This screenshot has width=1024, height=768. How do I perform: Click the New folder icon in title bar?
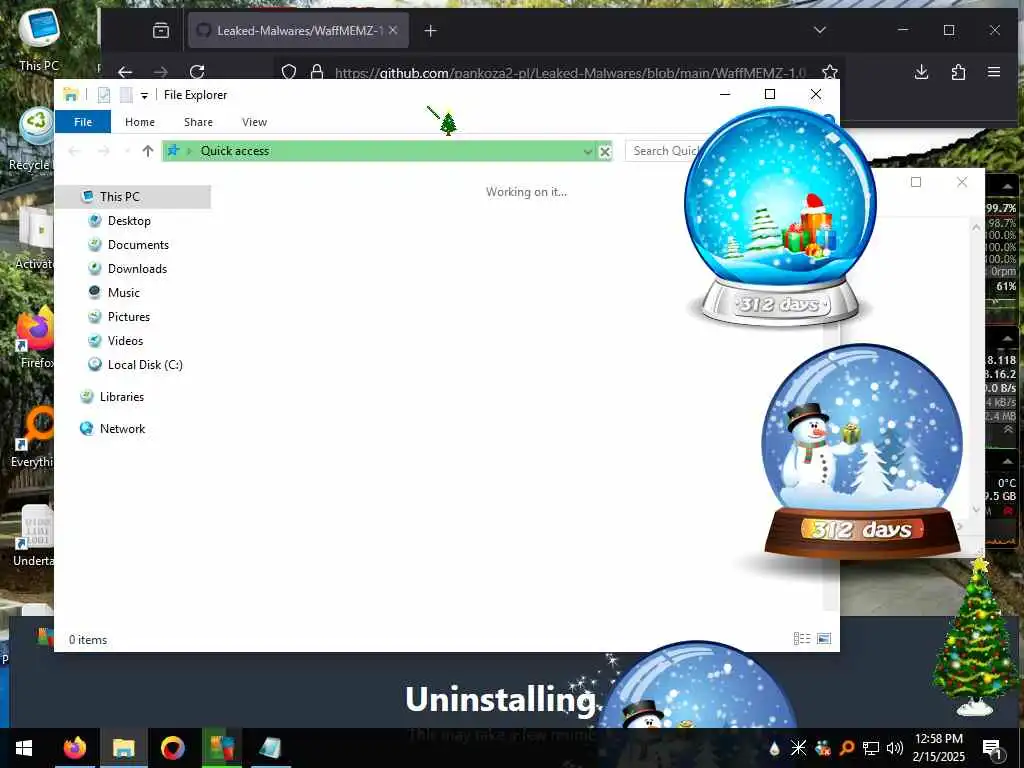point(126,95)
